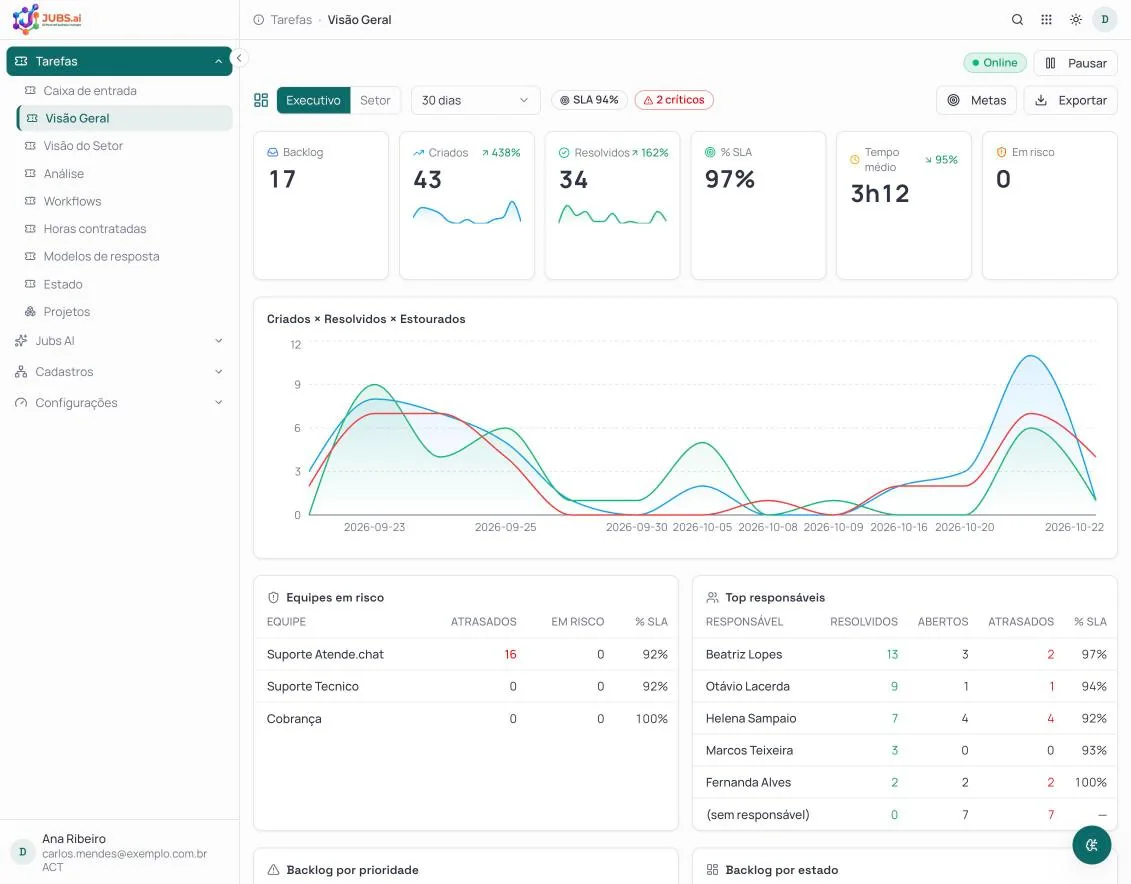
Task: Open the apps grid icon
Action: (x=1046, y=19)
